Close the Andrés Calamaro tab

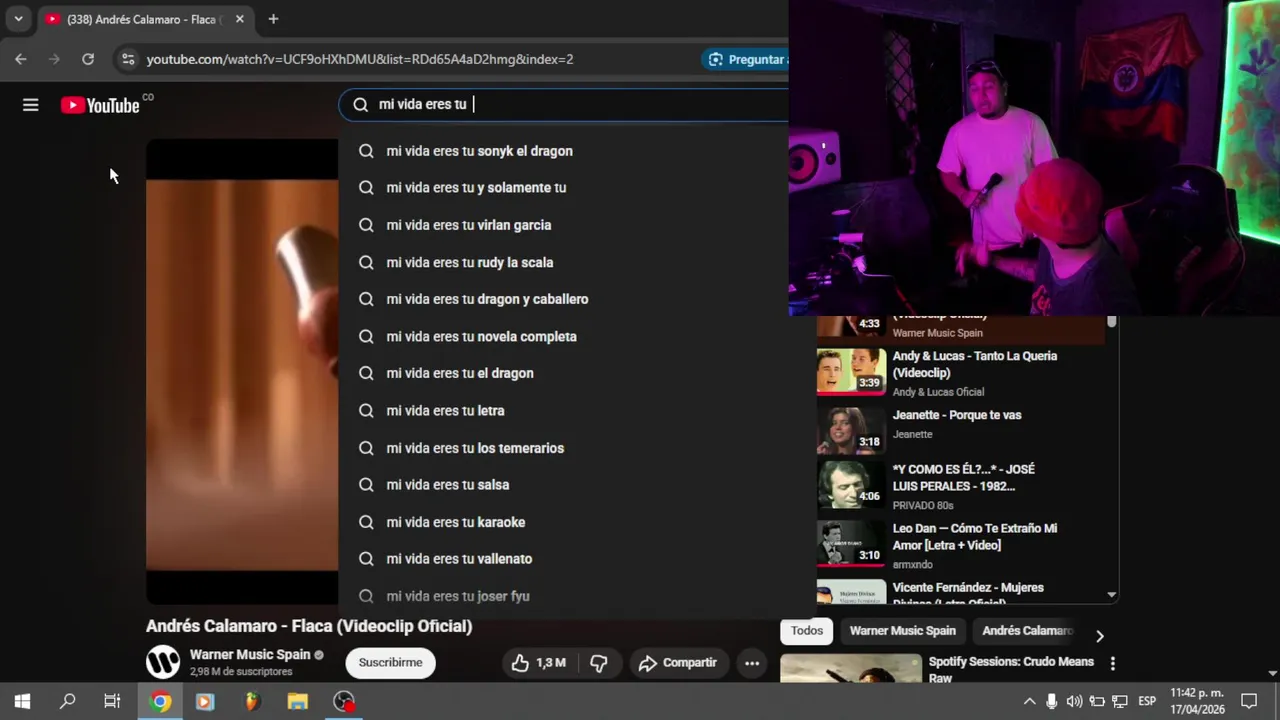coord(240,19)
